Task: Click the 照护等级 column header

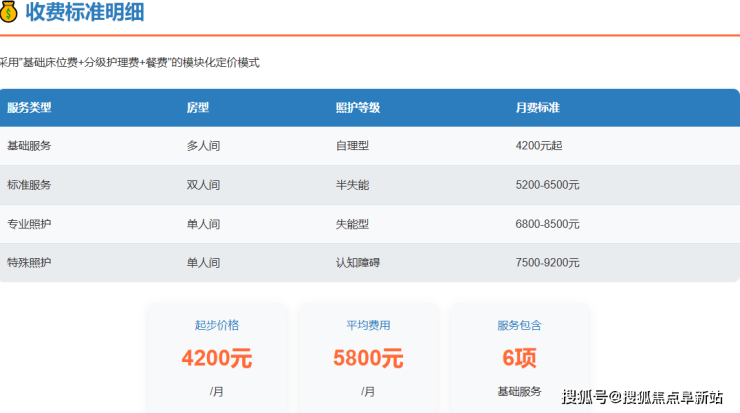Action: pos(357,107)
